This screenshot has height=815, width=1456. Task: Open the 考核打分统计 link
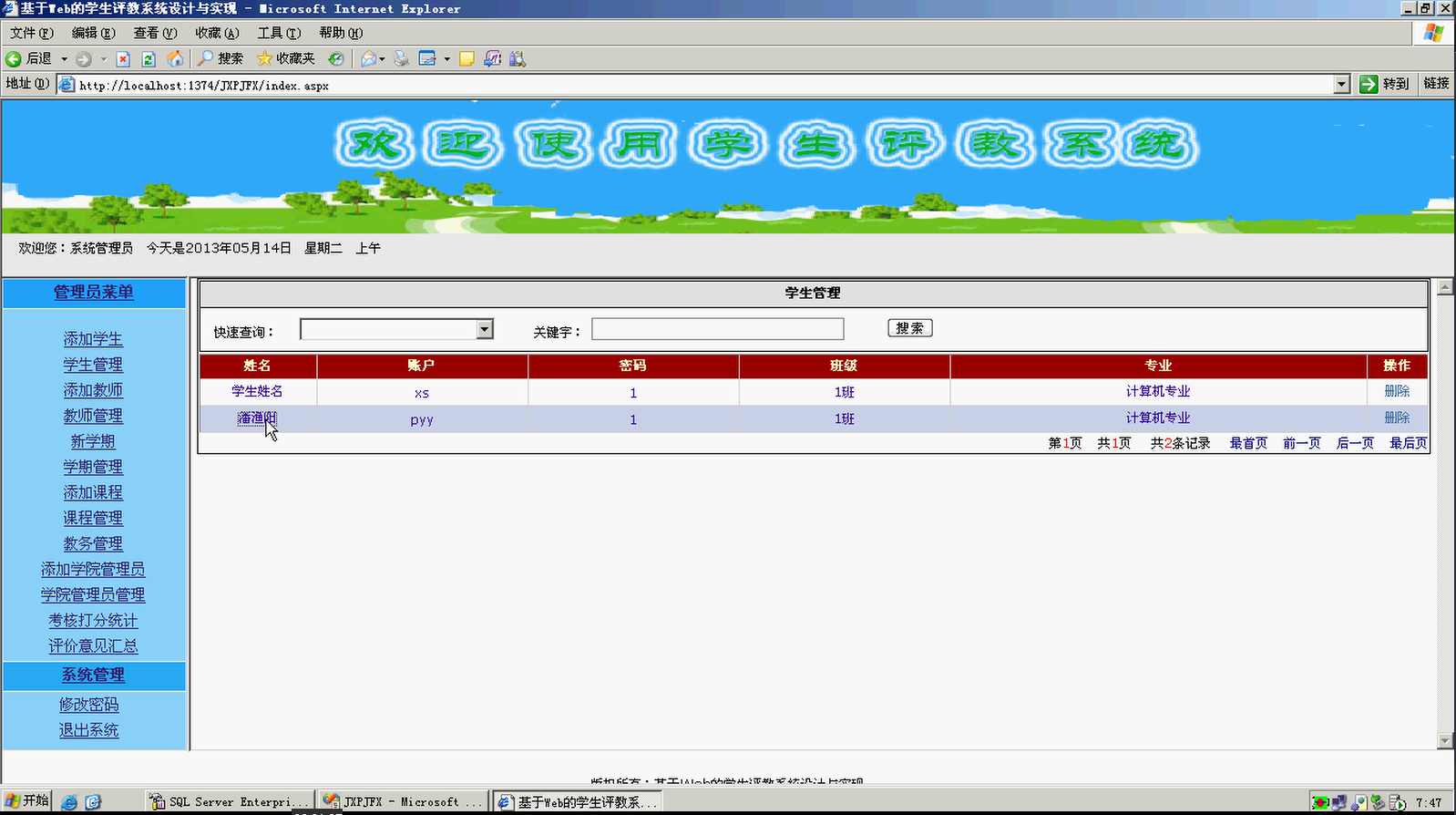point(93,620)
